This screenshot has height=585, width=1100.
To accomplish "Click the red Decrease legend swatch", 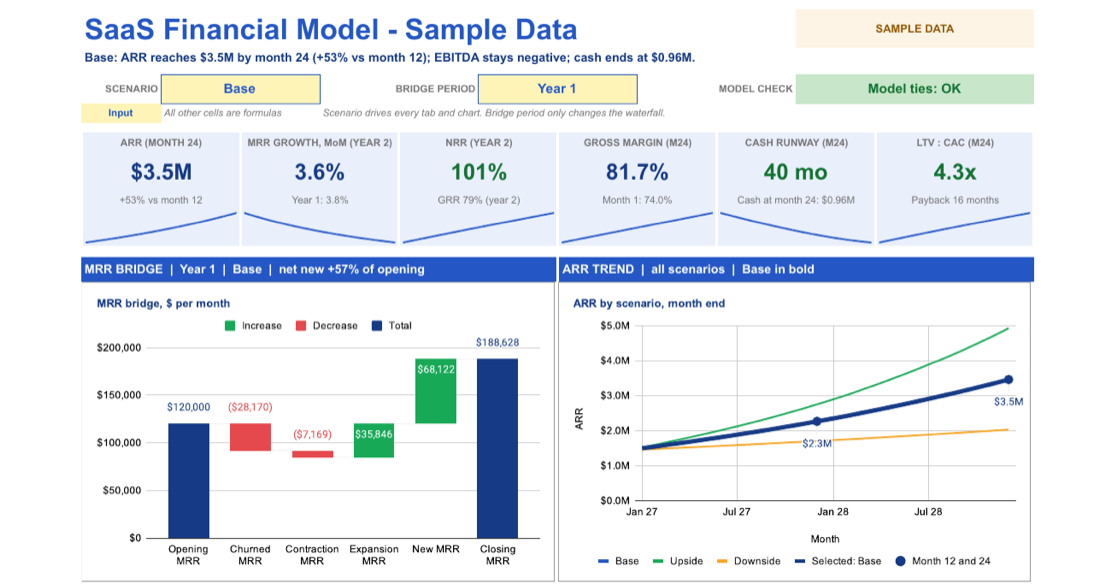I will [301, 325].
